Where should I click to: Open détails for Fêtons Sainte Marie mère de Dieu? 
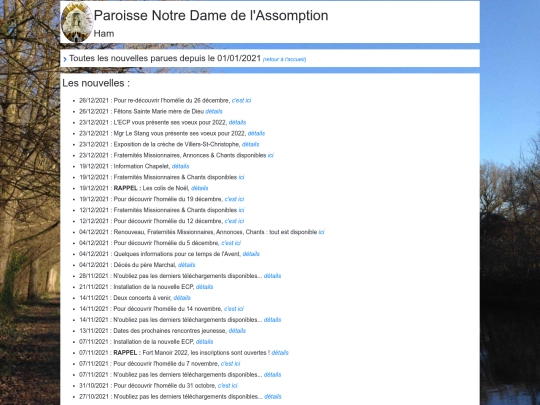[x=214, y=112]
